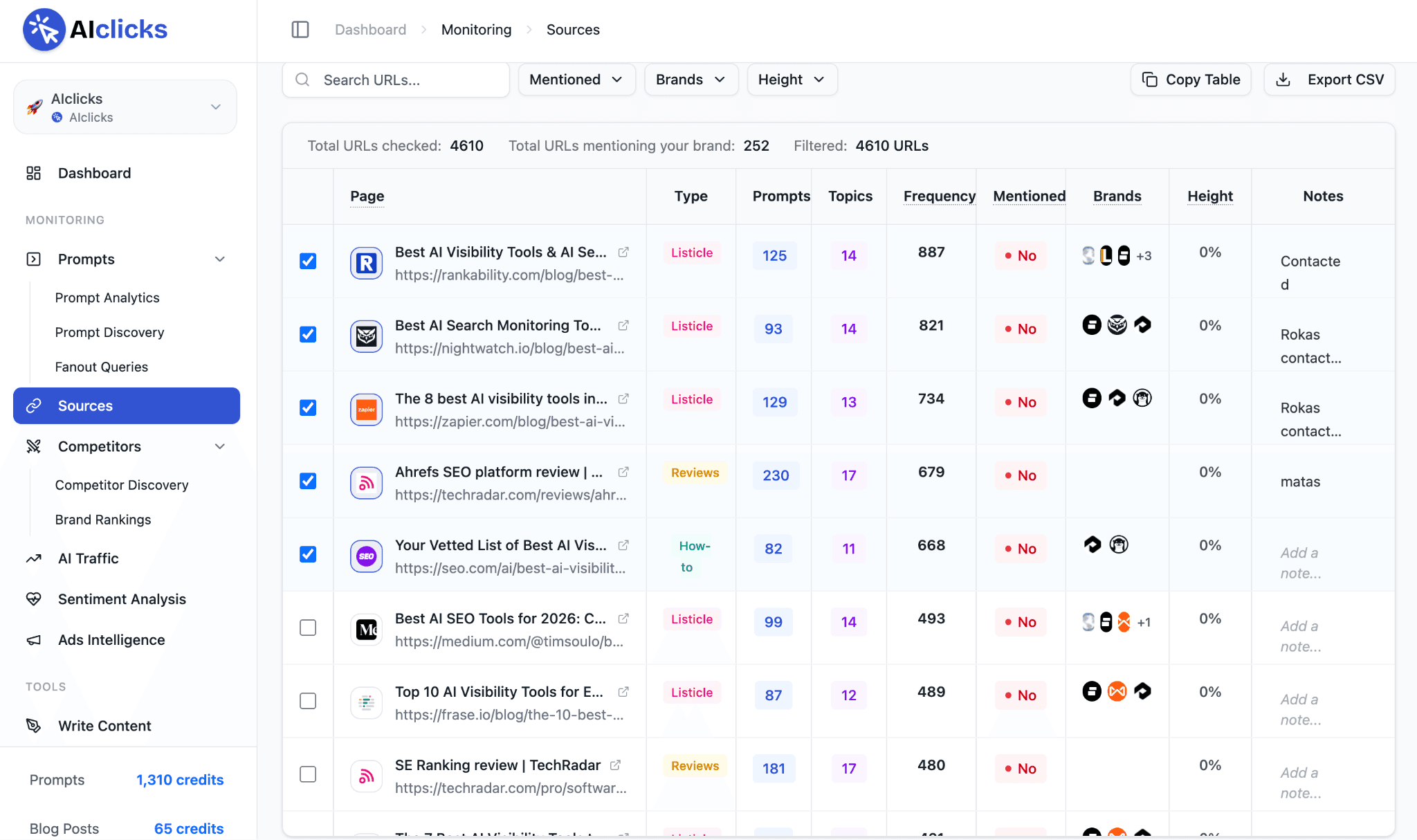The image size is (1417, 840).
Task: Collapse the Prompts section chevron
Action: tap(220, 259)
